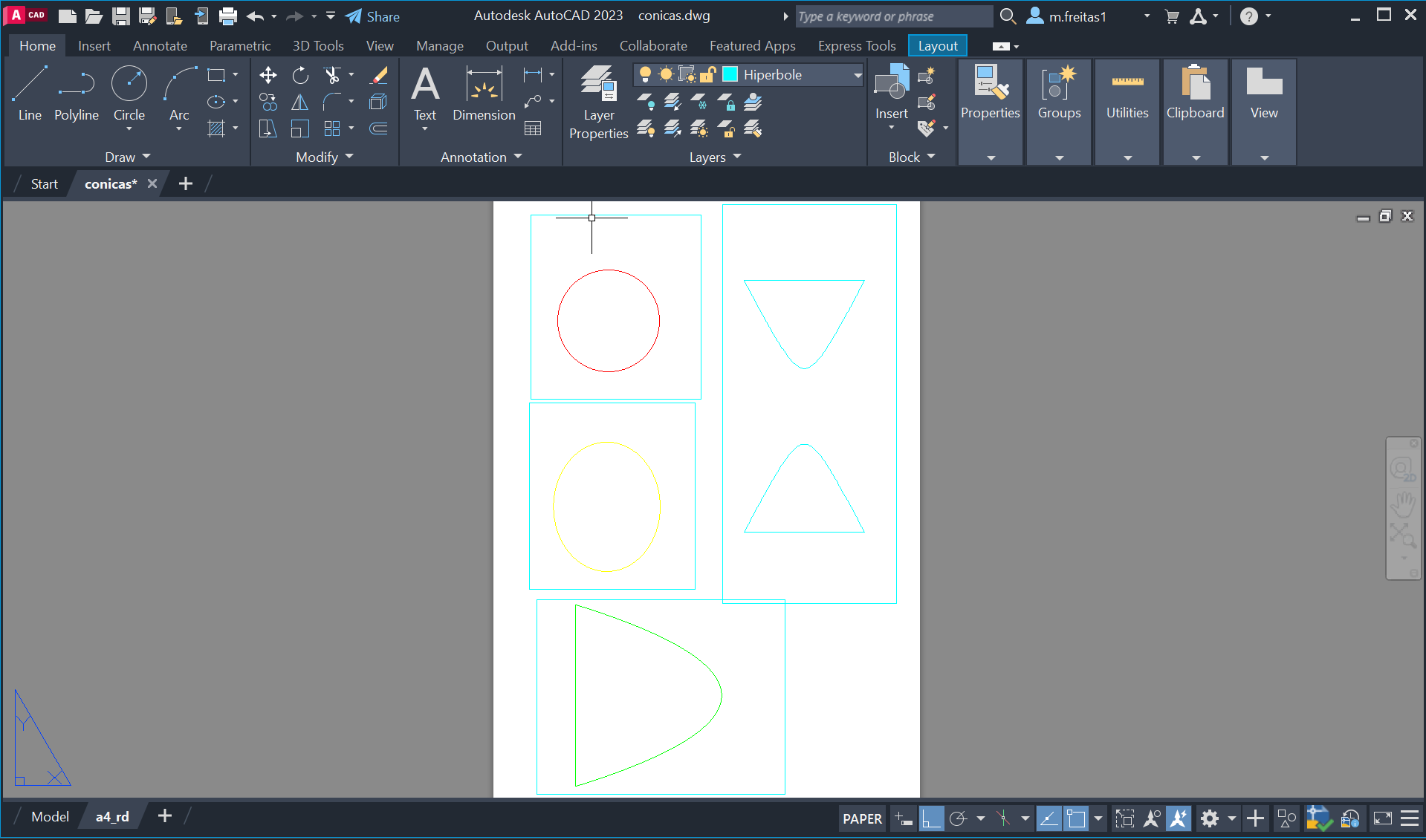
Task: Open the Annotate ribbon tab
Action: (x=160, y=46)
